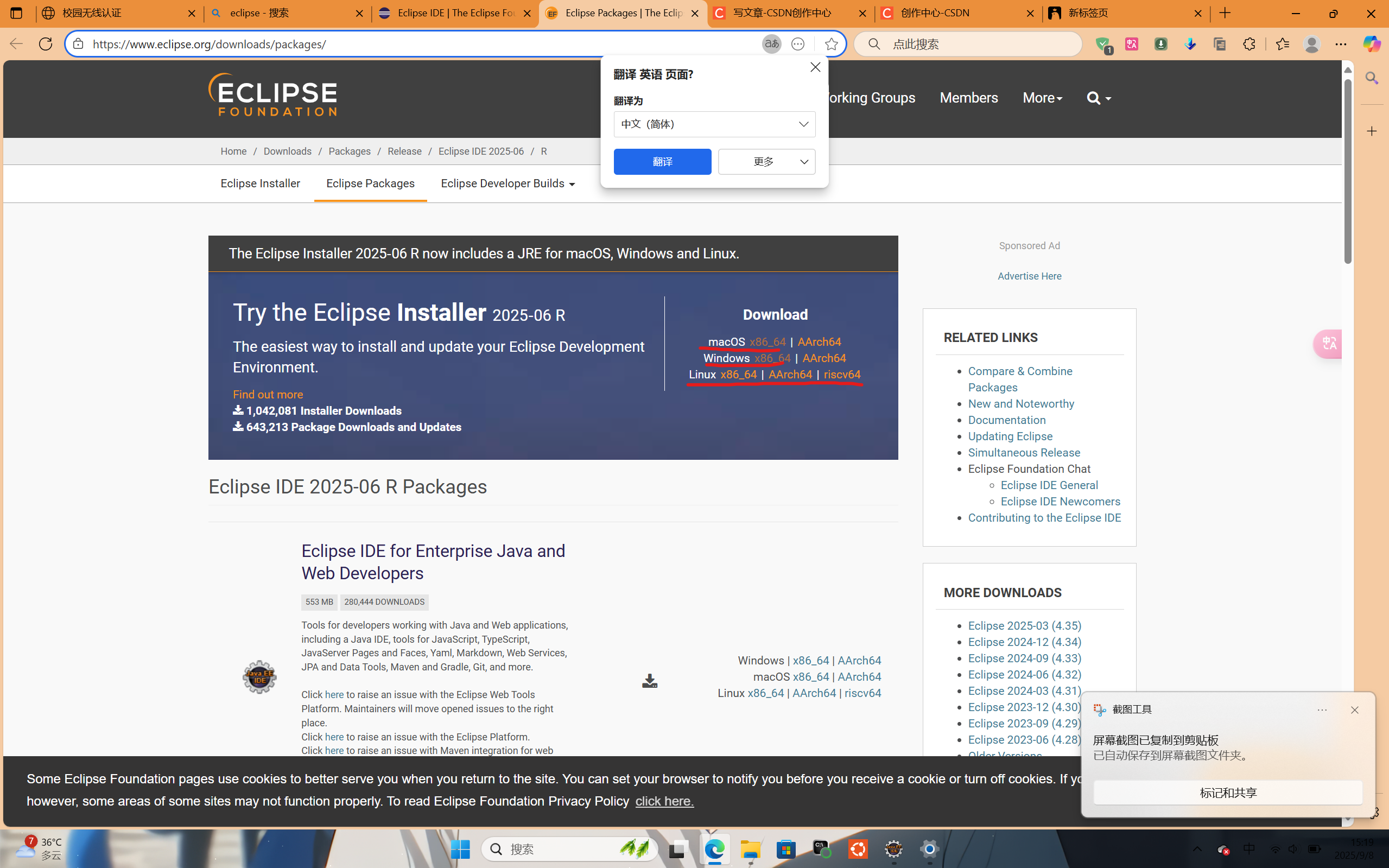Viewport: 1389px width, 868px height.
Task: Open the Eclipse 2024-12 (4.34) link
Action: tap(1024, 642)
